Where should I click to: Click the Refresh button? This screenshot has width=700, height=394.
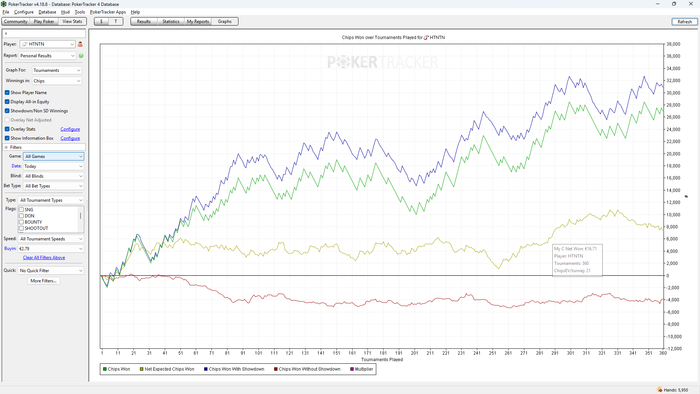pos(684,21)
